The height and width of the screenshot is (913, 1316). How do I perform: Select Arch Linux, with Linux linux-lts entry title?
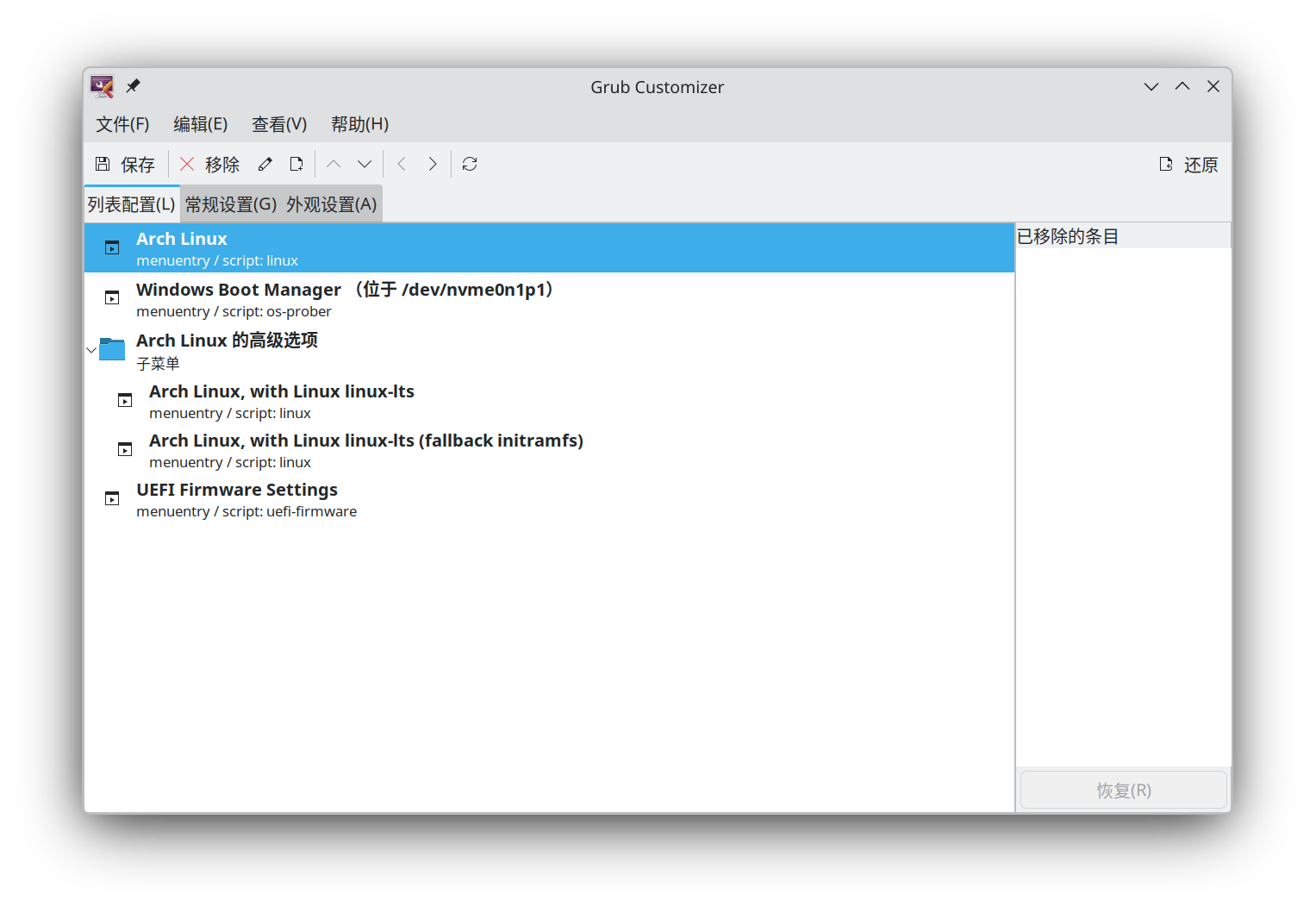pos(282,391)
